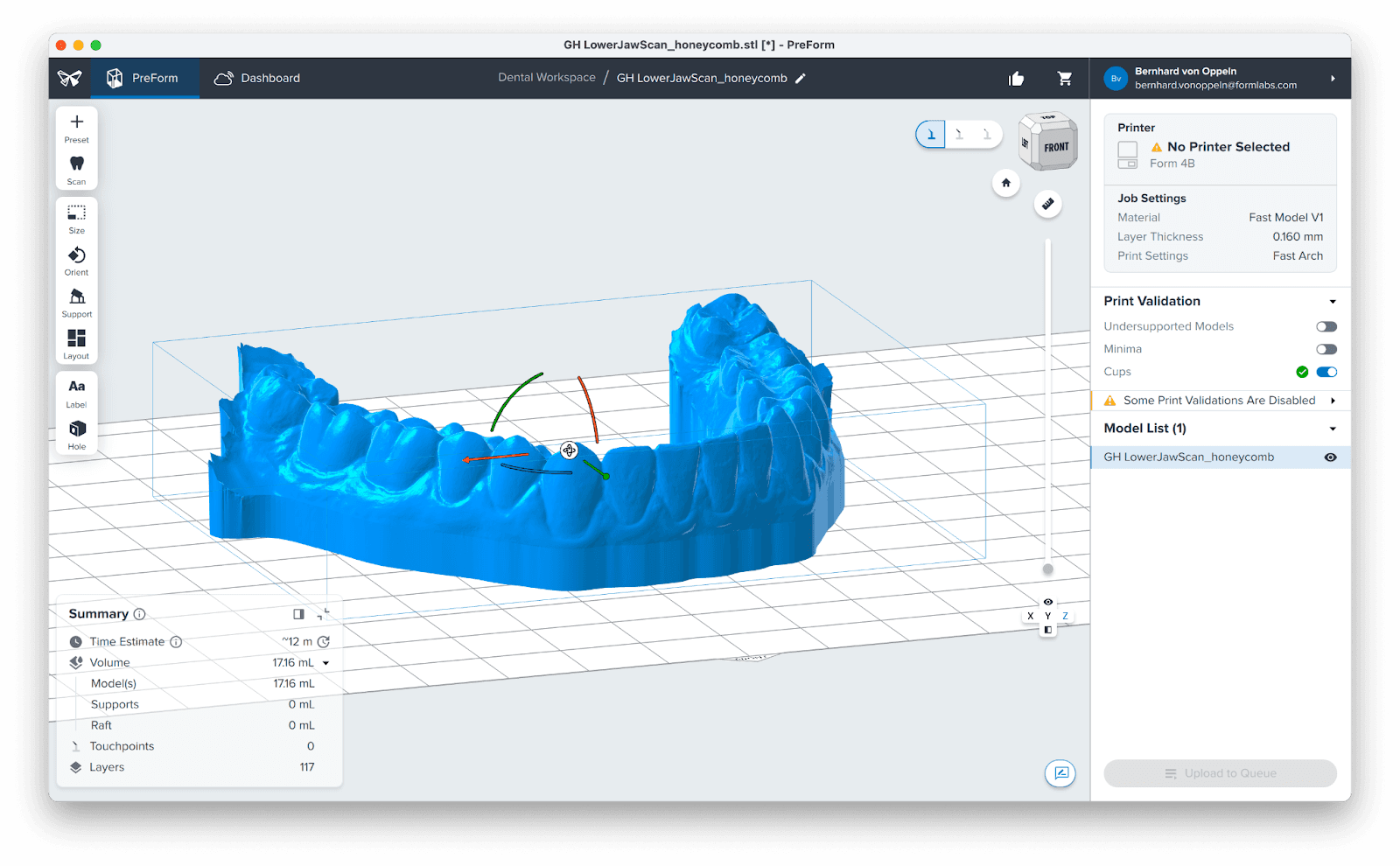Image resolution: width=1400 pixels, height=866 pixels.
Task: Reset the view with the home button
Action: coord(1005,183)
